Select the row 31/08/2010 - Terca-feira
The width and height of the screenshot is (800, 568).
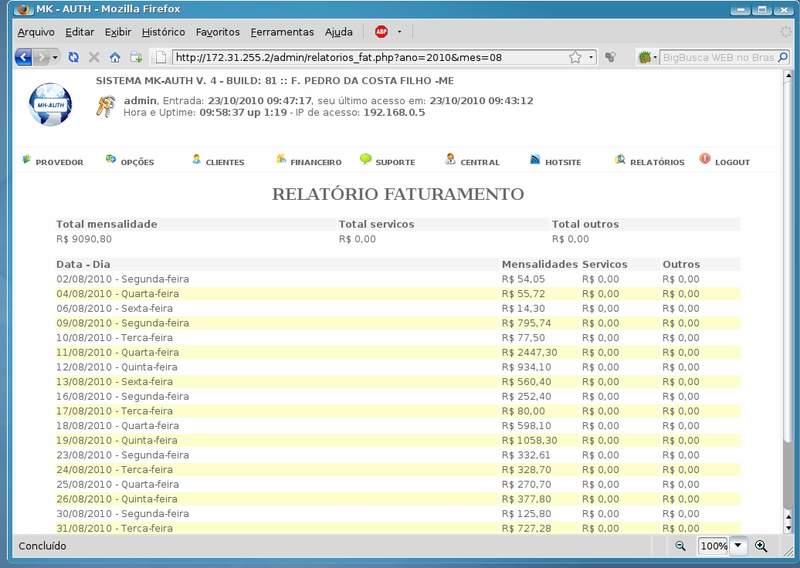(398, 528)
